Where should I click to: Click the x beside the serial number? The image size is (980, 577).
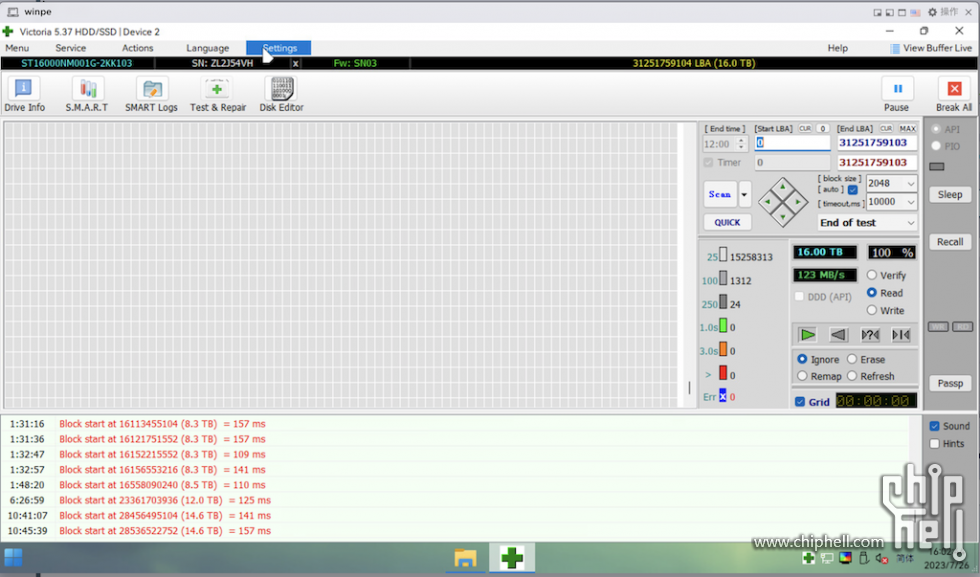click(x=296, y=63)
